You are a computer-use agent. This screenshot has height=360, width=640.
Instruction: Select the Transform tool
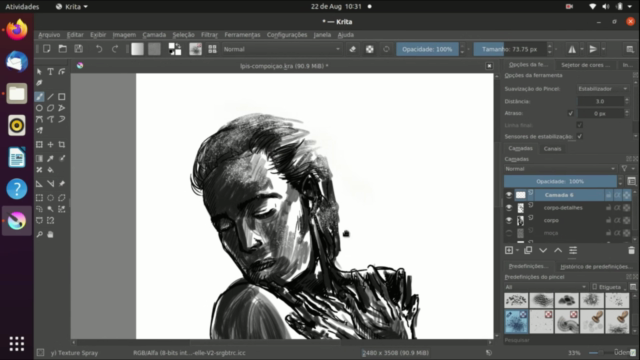pos(39,144)
